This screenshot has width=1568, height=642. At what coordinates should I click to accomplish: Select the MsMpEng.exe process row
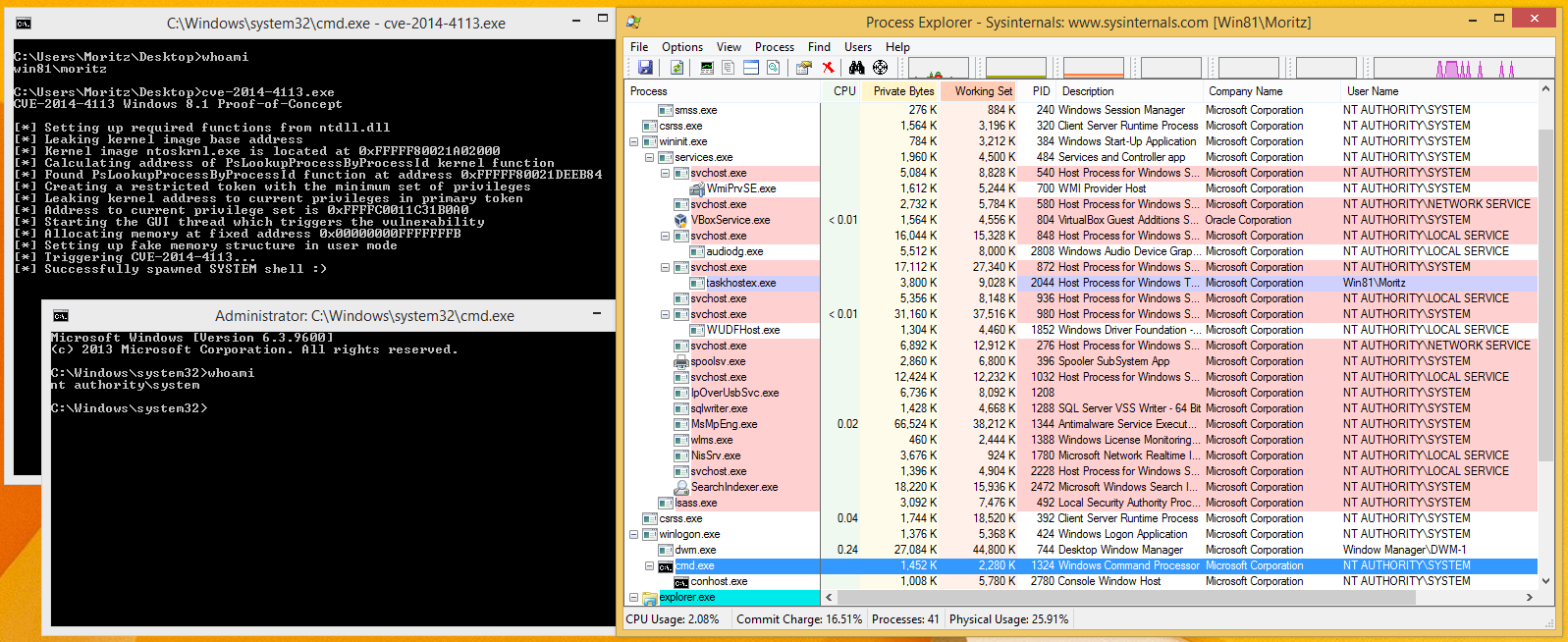[x=1081, y=424]
